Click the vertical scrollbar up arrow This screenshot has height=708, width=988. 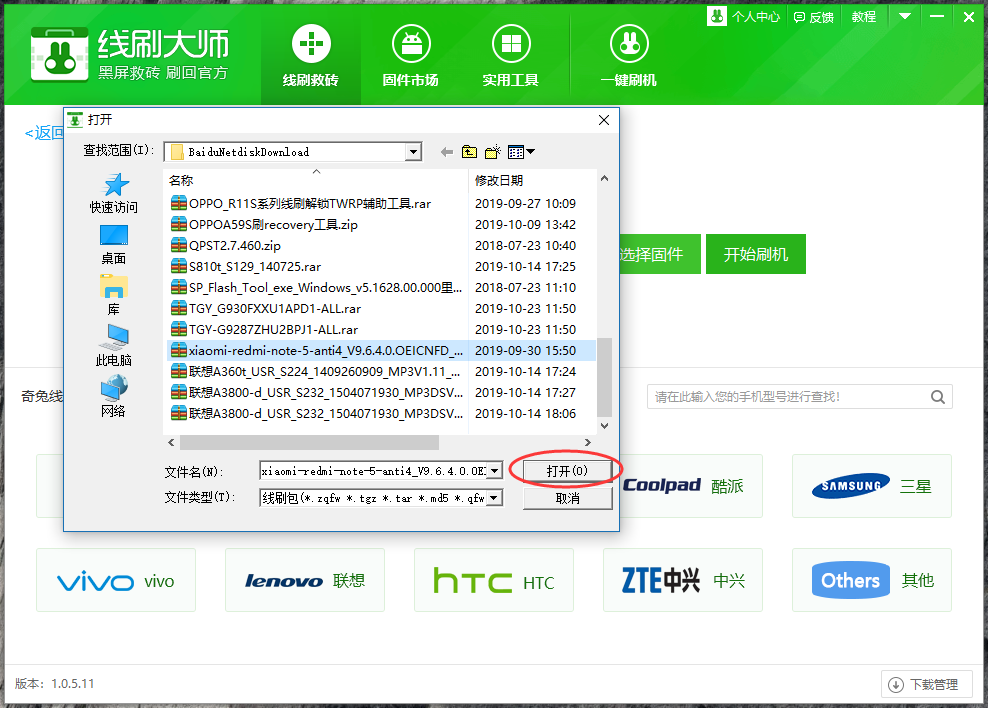click(x=604, y=179)
